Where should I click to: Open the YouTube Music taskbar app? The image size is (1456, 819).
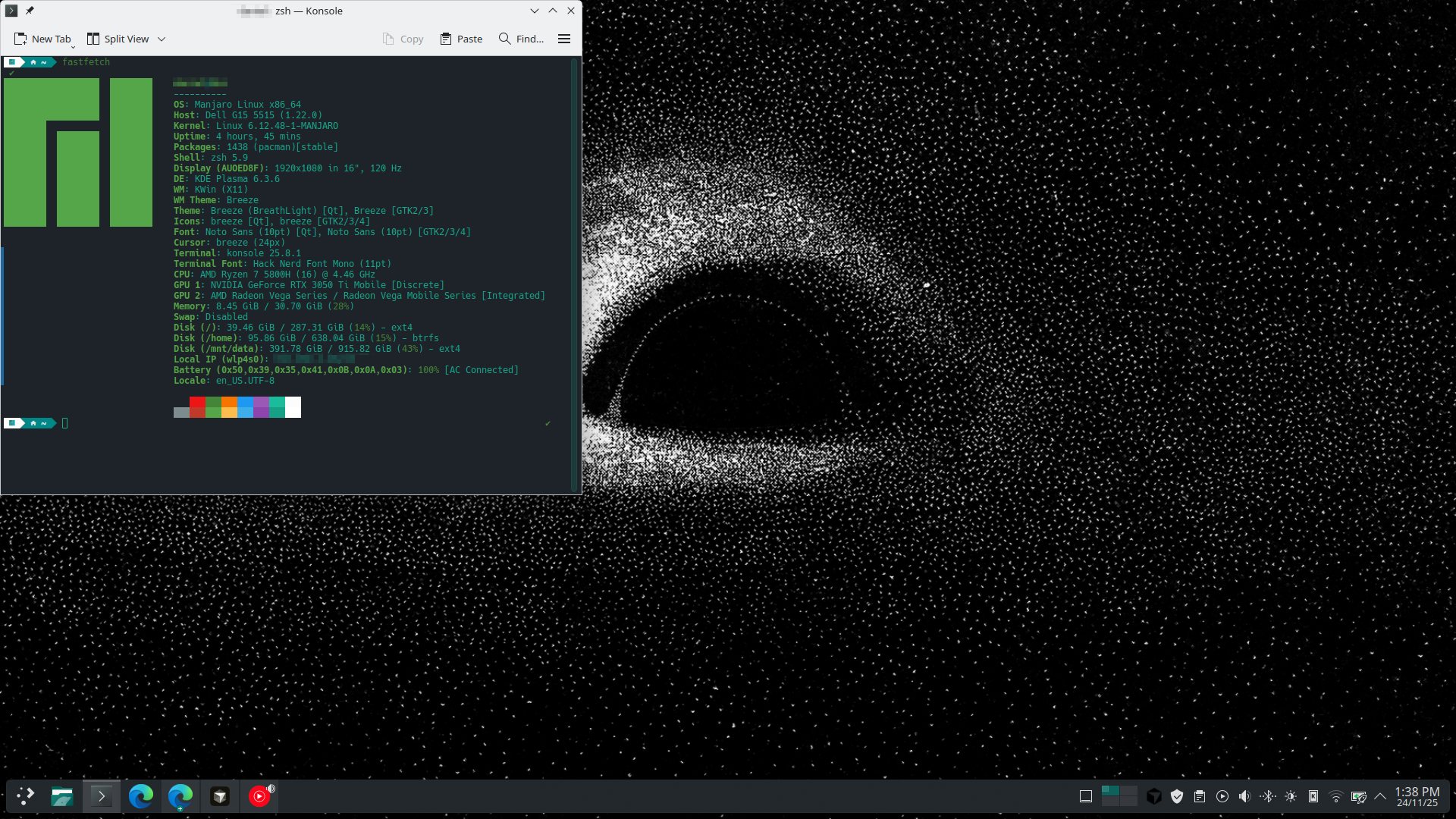point(259,796)
